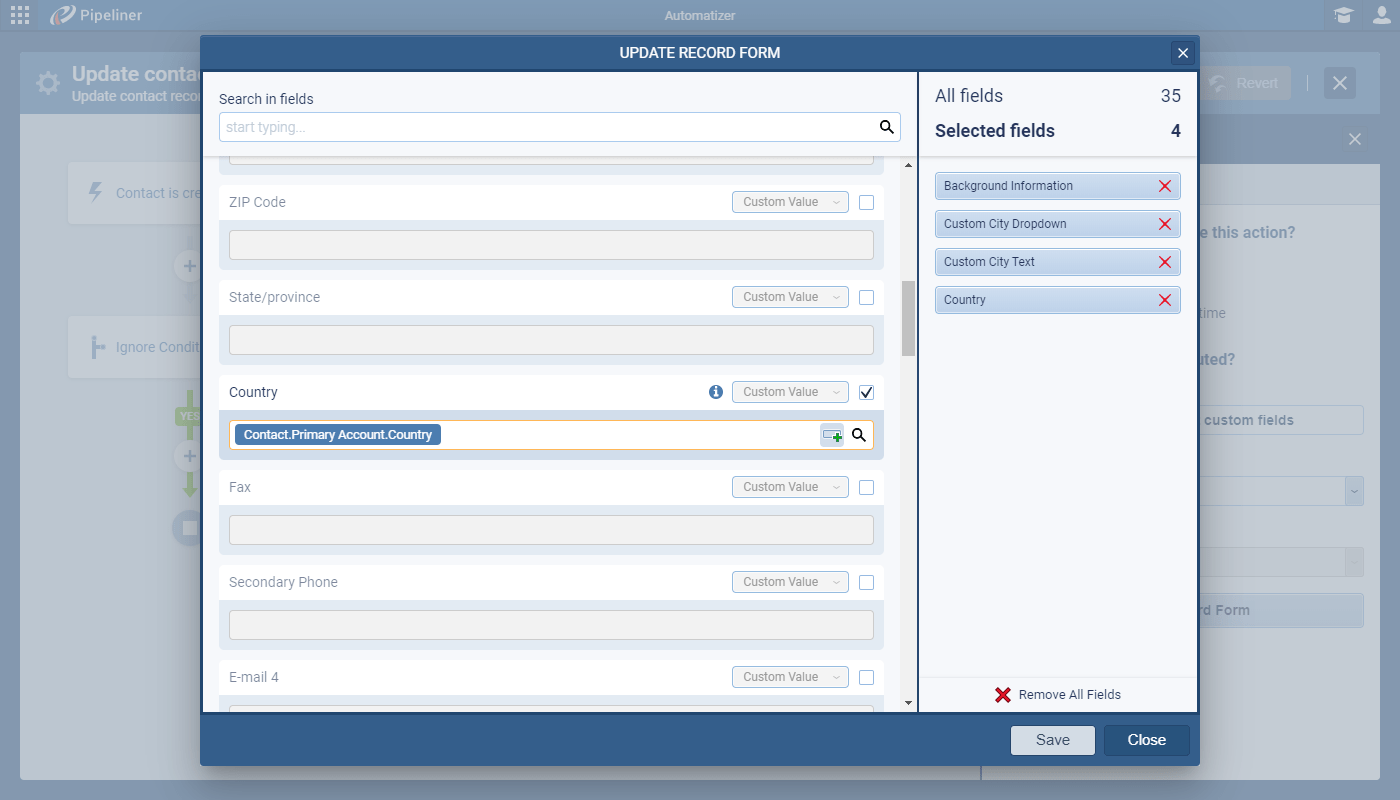The height and width of the screenshot is (800, 1400).
Task: Click the field list vertical scrollbar thumb
Action: point(908,318)
